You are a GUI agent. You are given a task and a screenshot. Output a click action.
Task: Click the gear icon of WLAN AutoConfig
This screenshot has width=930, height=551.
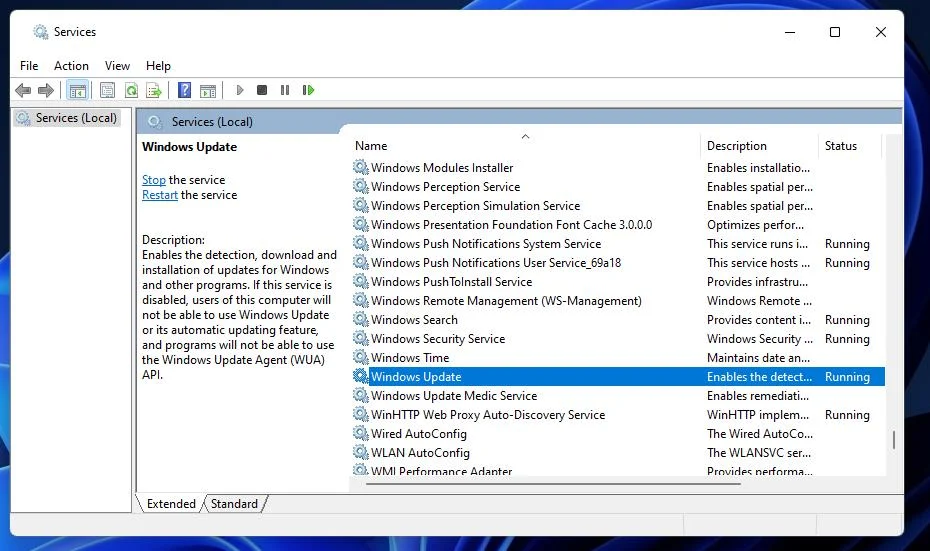tap(361, 452)
